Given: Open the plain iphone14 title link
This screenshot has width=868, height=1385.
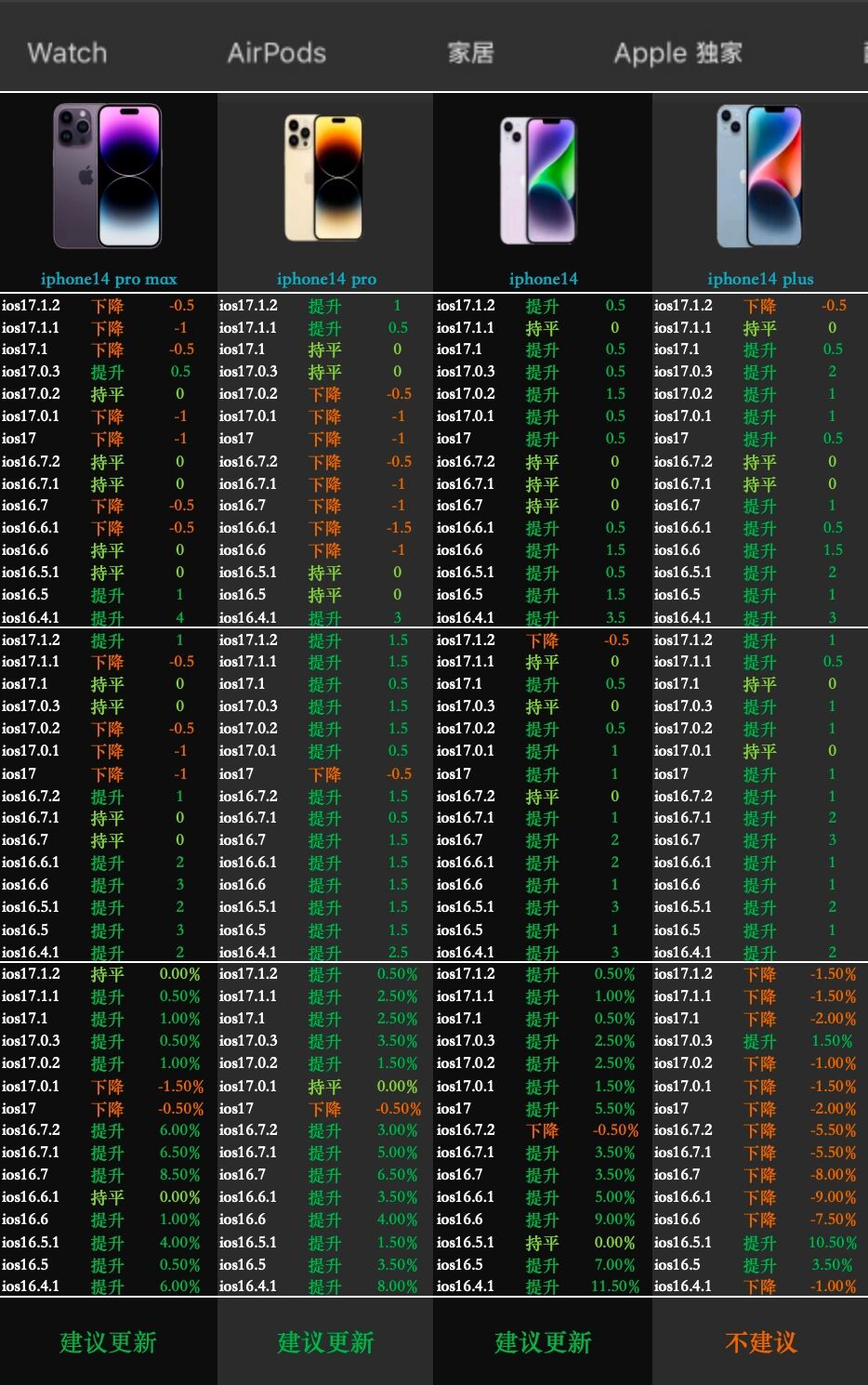Looking at the screenshot, I should pos(543,279).
